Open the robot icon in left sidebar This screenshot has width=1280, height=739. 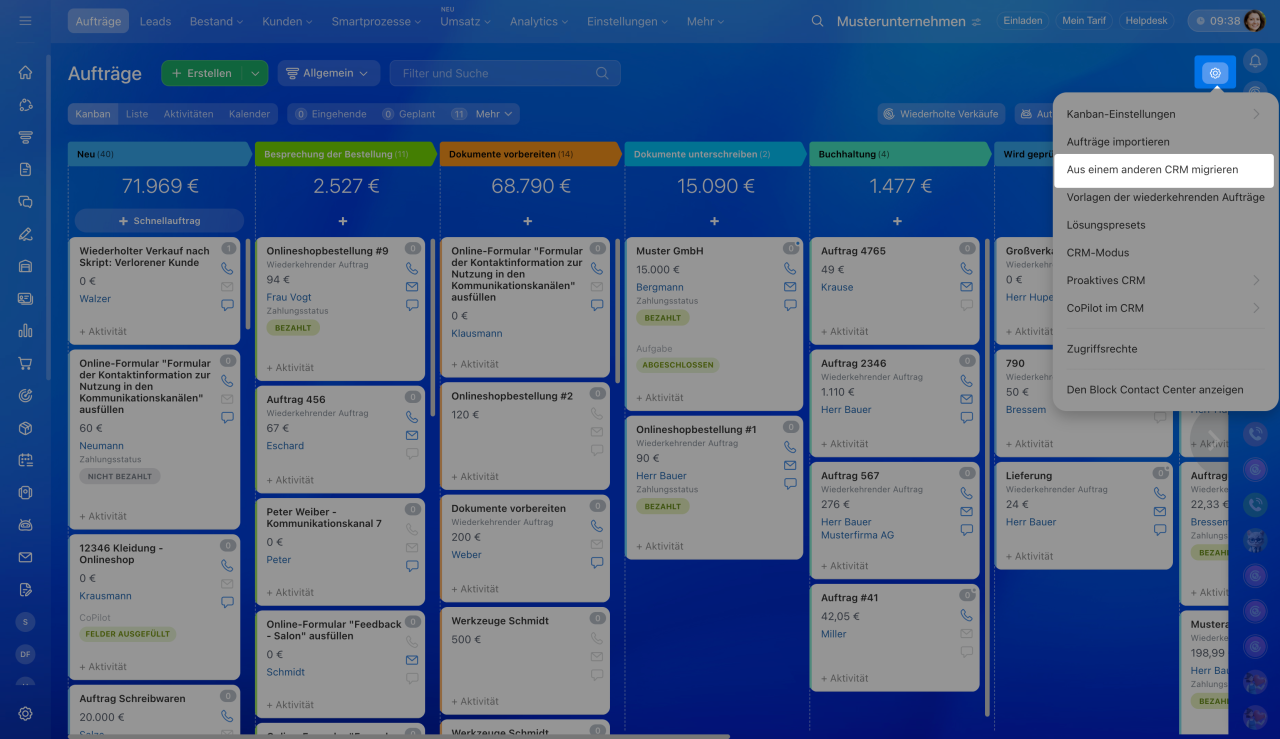tap(25, 524)
